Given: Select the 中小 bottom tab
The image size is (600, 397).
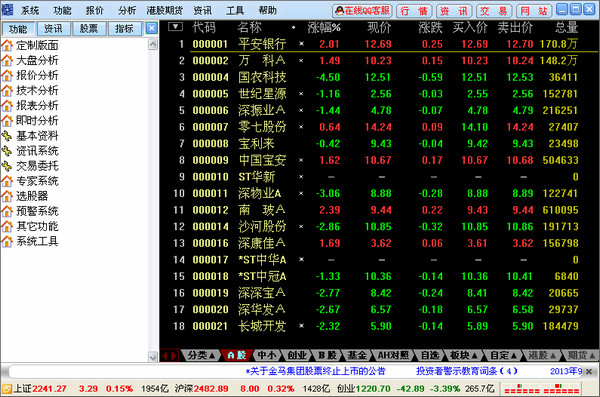Looking at the screenshot, I should tap(267, 355).
